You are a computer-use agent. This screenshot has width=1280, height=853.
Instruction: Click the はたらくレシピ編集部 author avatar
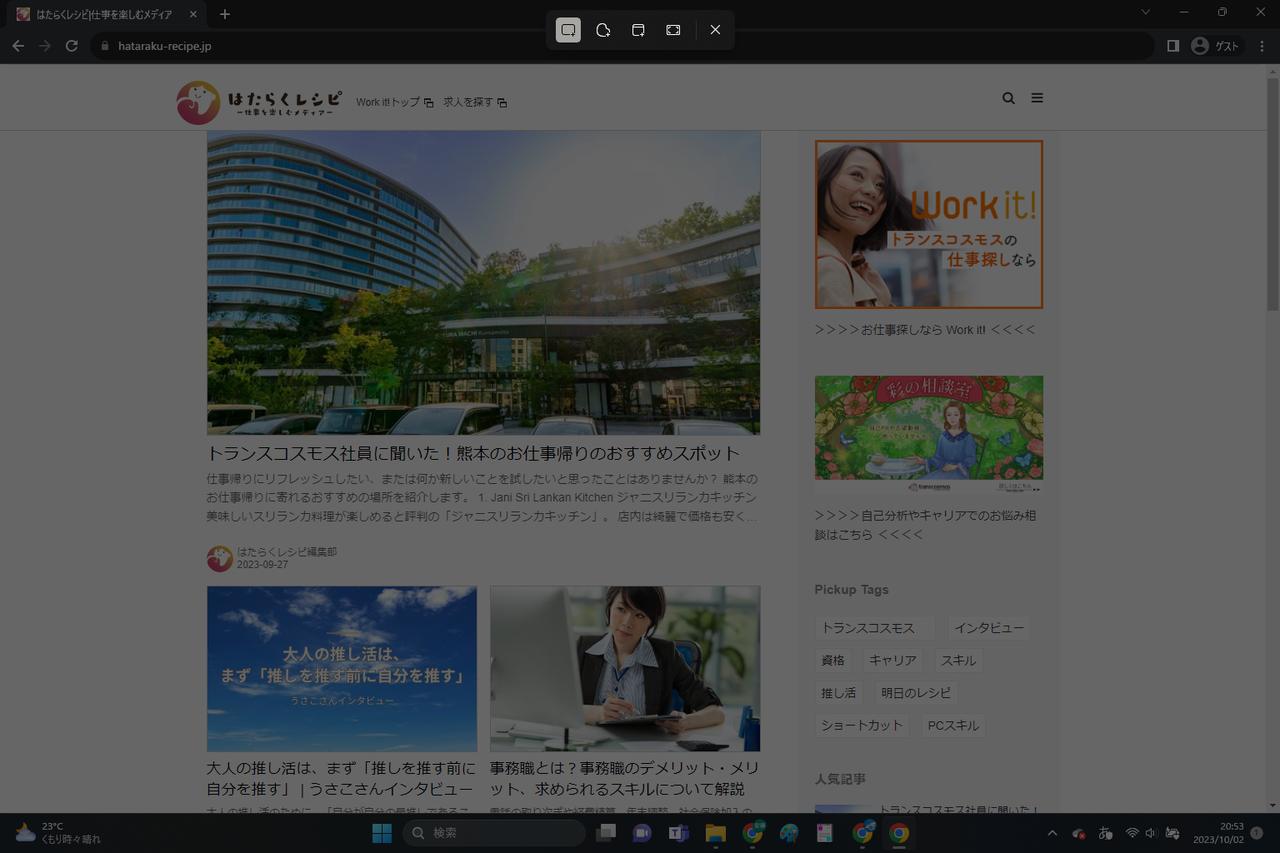point(220,558)
